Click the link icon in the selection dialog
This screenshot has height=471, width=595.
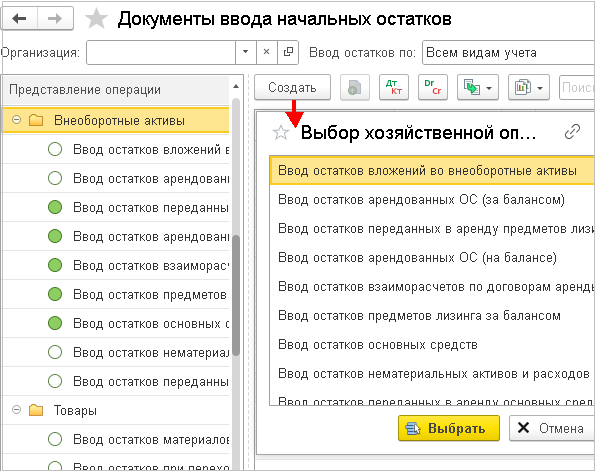tap(572, 132)
